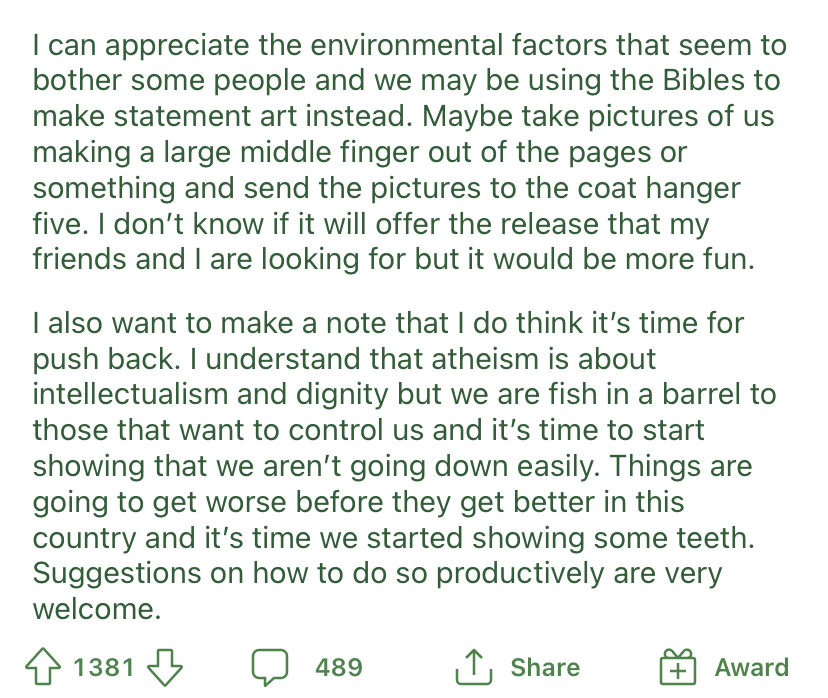Click the paragraph starting "I also want"
Viewport: 828px width, 698px height.
coord(404,466)
